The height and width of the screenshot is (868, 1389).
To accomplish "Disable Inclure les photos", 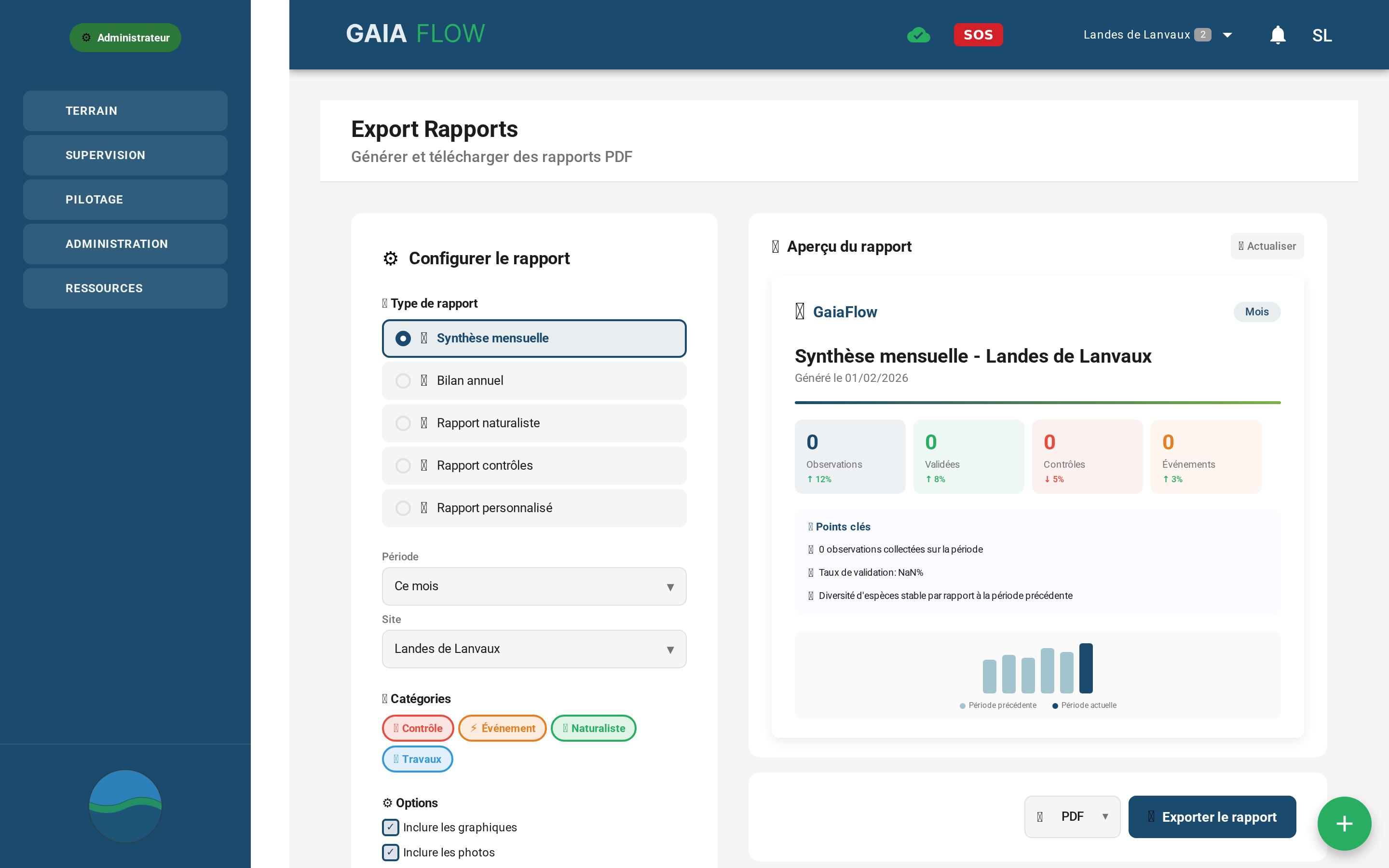I will [x=390, y=853].
